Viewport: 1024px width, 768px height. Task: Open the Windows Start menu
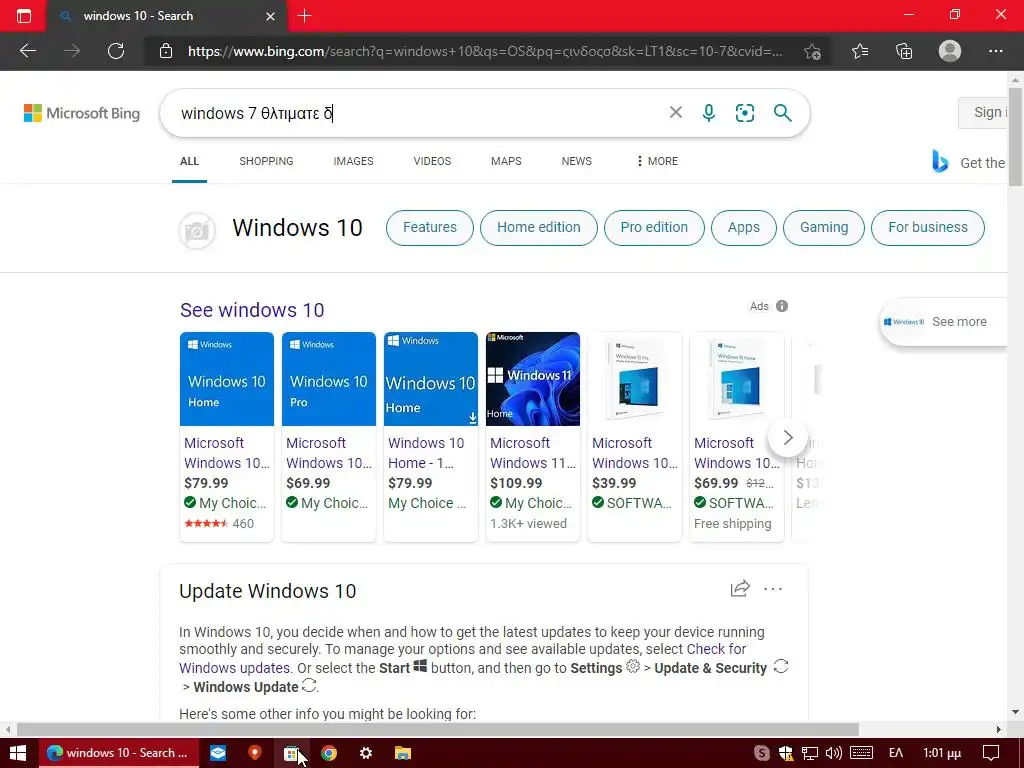click(18, 753)
